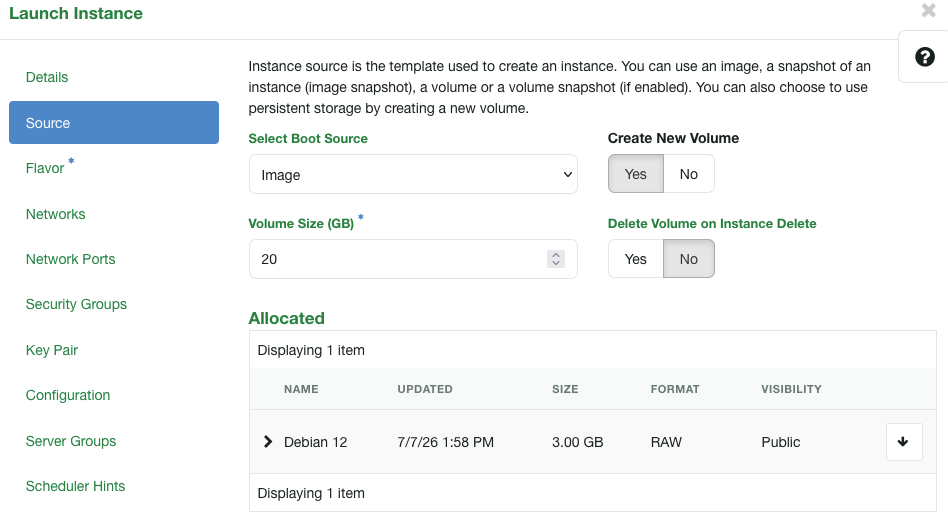The height and width of the screenshot is (523, 948).
Task: Click the Public visibility cell
Action: 781,442
